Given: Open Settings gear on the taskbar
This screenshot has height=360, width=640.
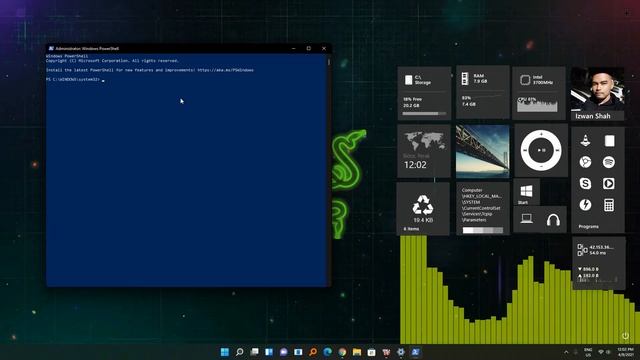Looking at the screenshot, I should pos(401,352).
